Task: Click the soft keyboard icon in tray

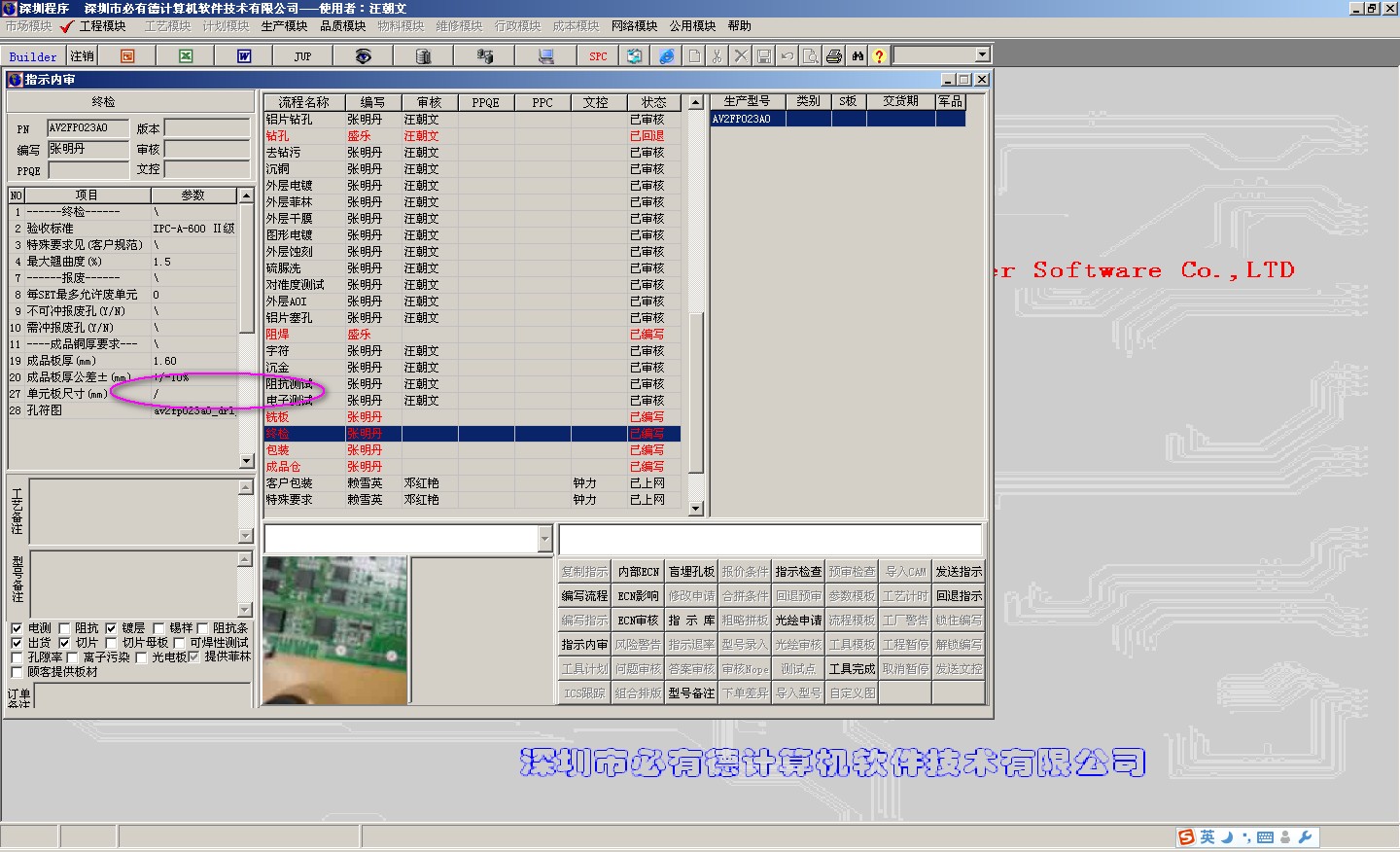Action: click(x=1265, y=837)
